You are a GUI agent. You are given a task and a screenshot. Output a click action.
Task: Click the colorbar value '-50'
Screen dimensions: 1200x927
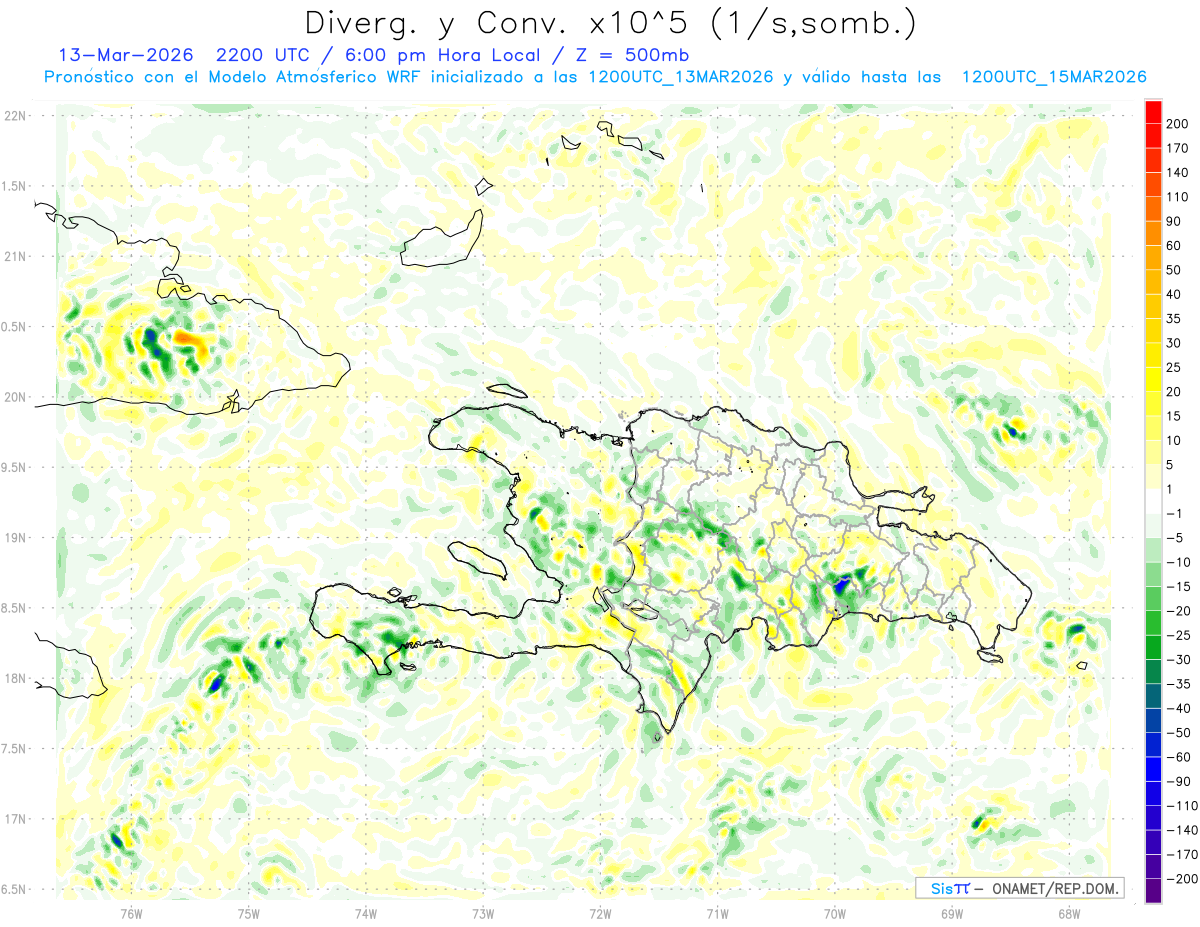click(x=1180, y=732)
